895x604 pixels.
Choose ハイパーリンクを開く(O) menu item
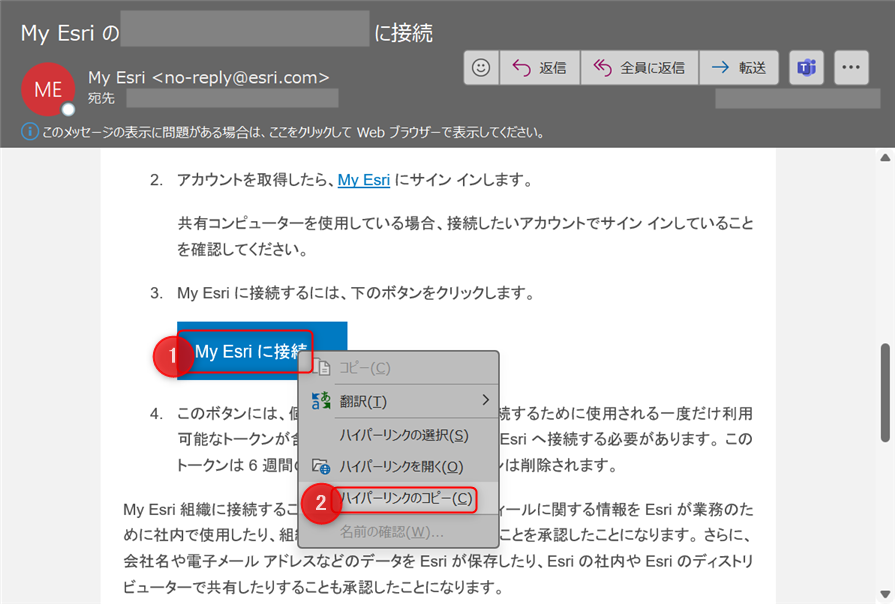pyautogui.click(x=398, y=467)
